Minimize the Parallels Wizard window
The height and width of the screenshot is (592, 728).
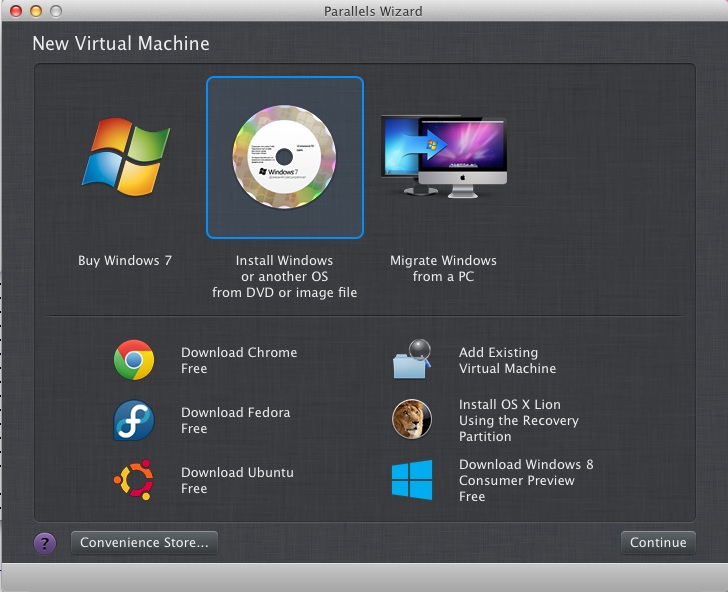[36, 11]
